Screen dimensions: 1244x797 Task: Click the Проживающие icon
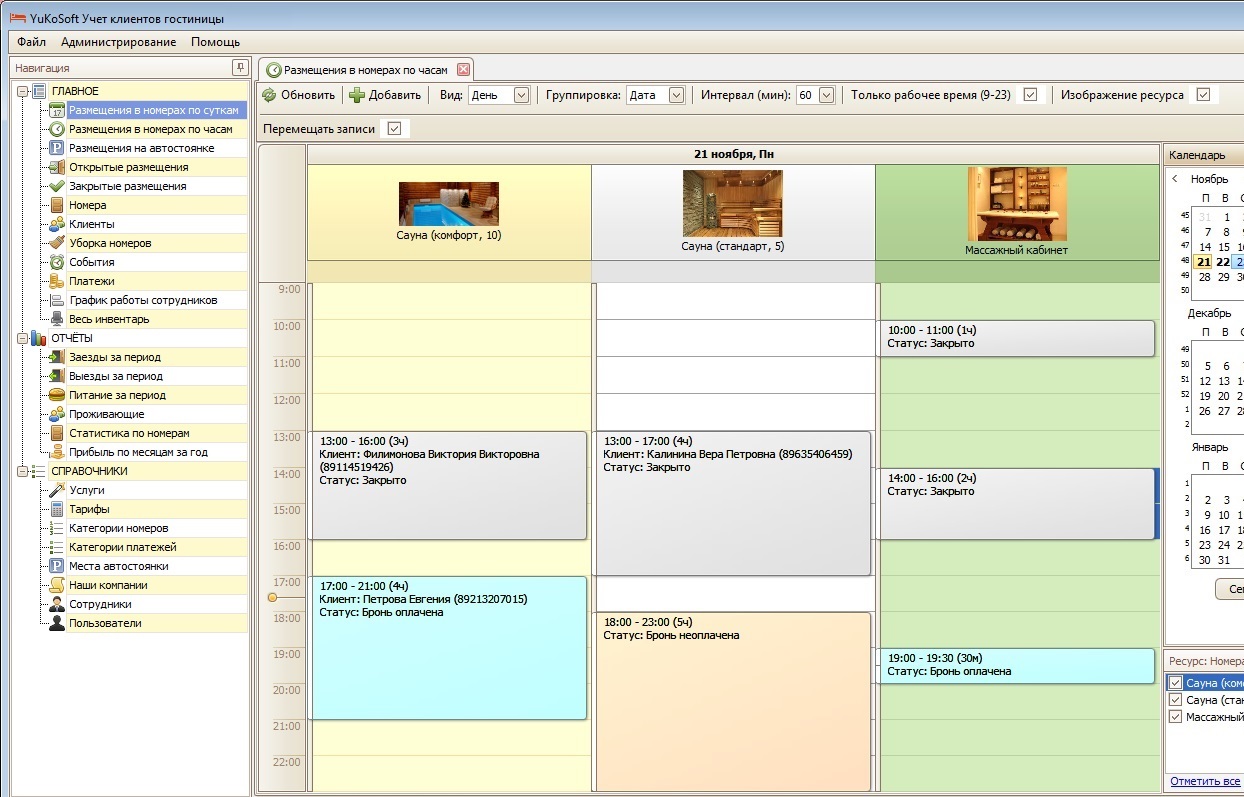coord(57,414)
